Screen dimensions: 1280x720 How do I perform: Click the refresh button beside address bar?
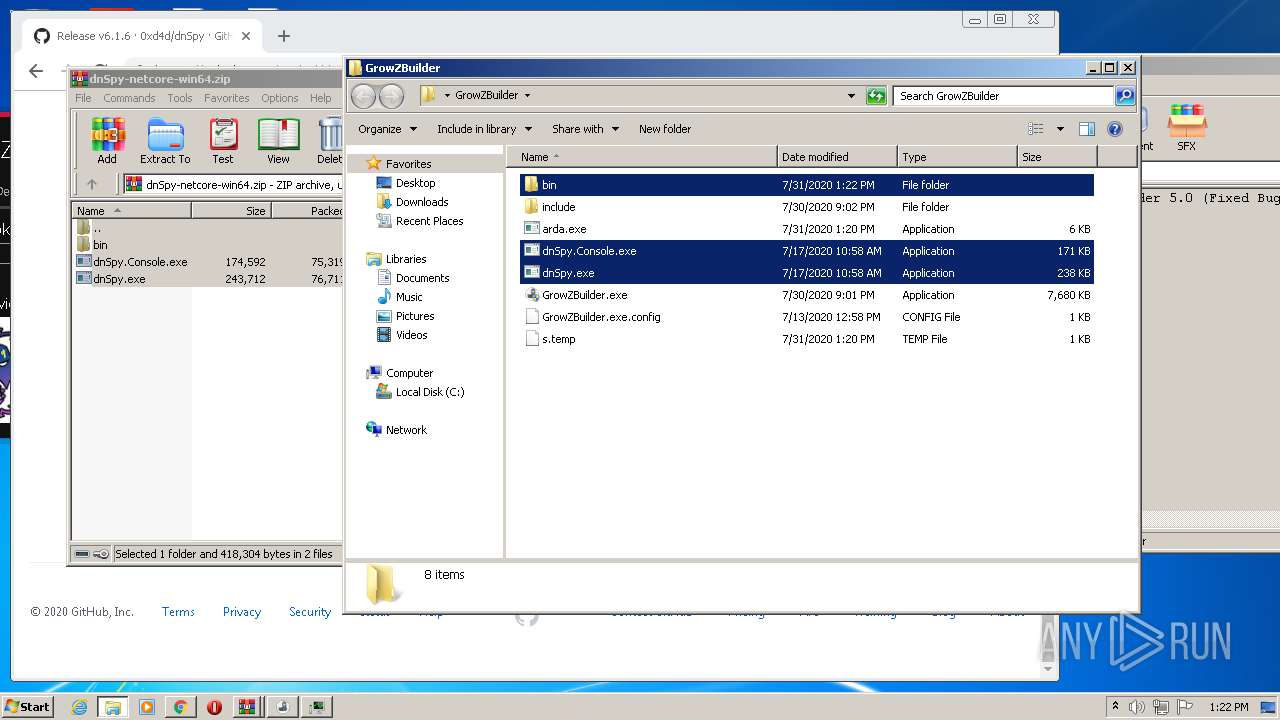coord(876,96)
